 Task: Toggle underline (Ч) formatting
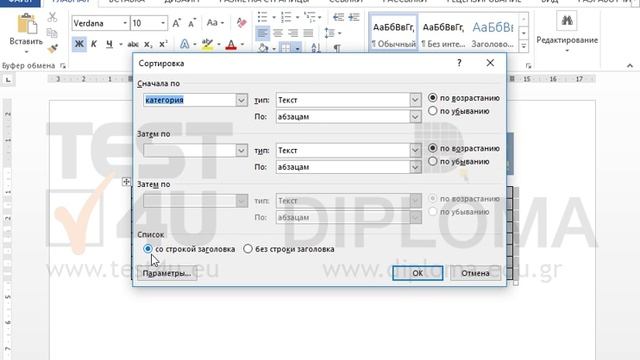coord(109,44)
